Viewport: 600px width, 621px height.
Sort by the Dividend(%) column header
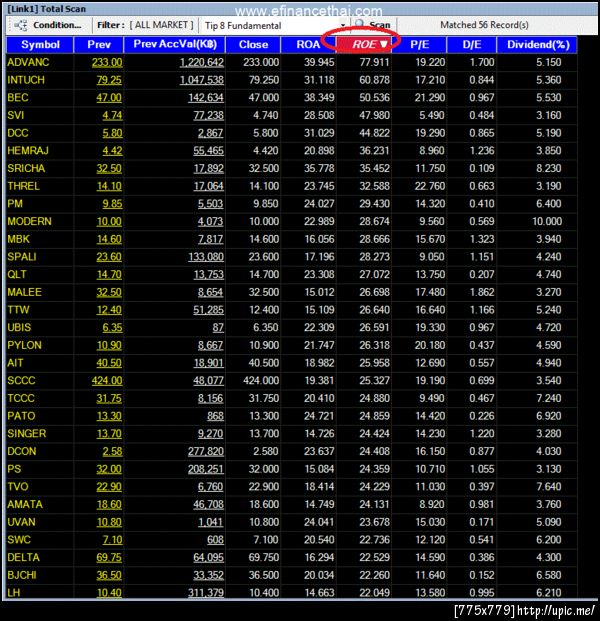[x=537, y=44]
